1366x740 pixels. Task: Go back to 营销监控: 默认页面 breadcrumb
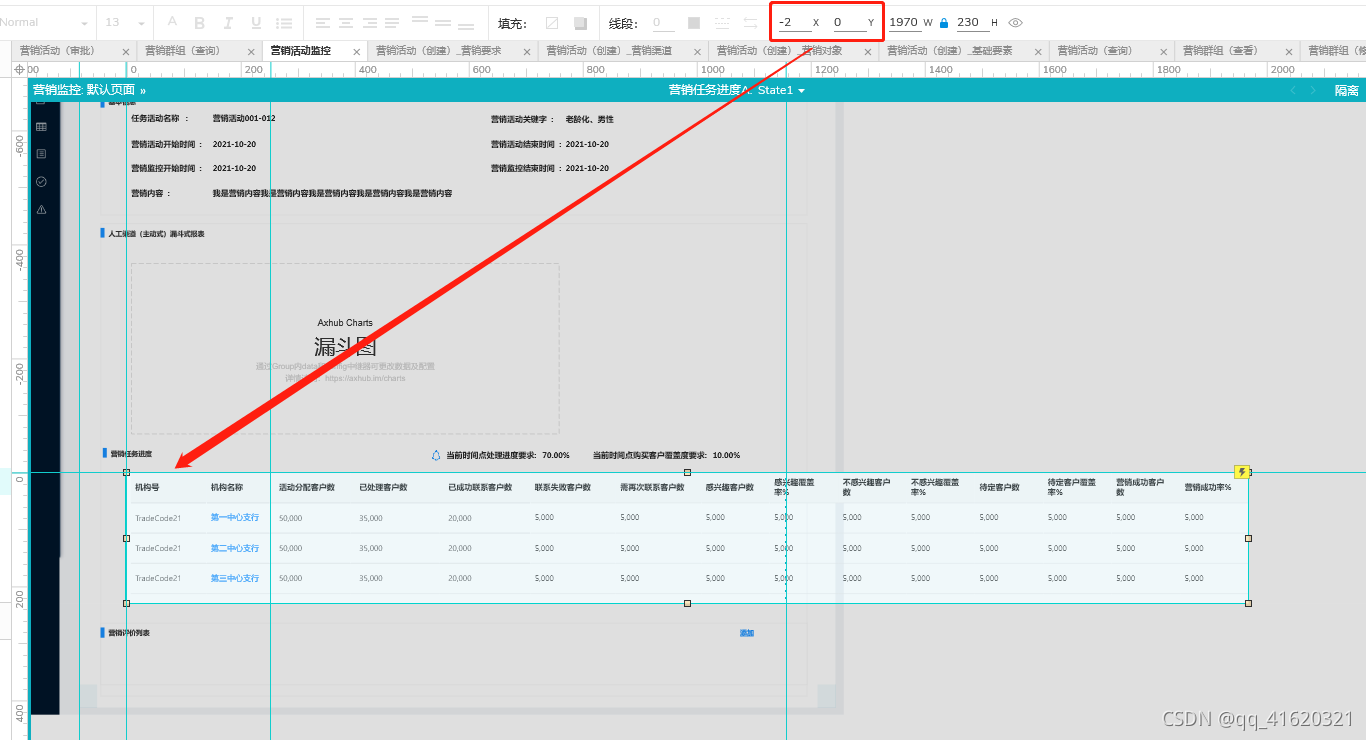[x=84, y=90]
